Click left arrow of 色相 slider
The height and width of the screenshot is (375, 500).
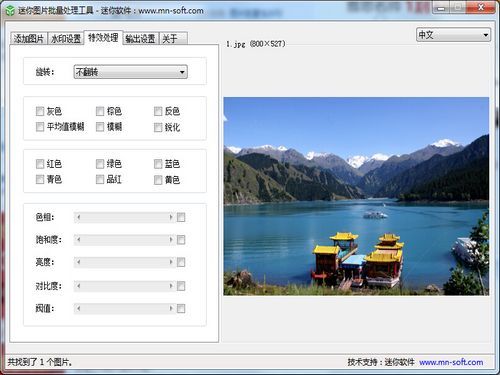(79, 217)
